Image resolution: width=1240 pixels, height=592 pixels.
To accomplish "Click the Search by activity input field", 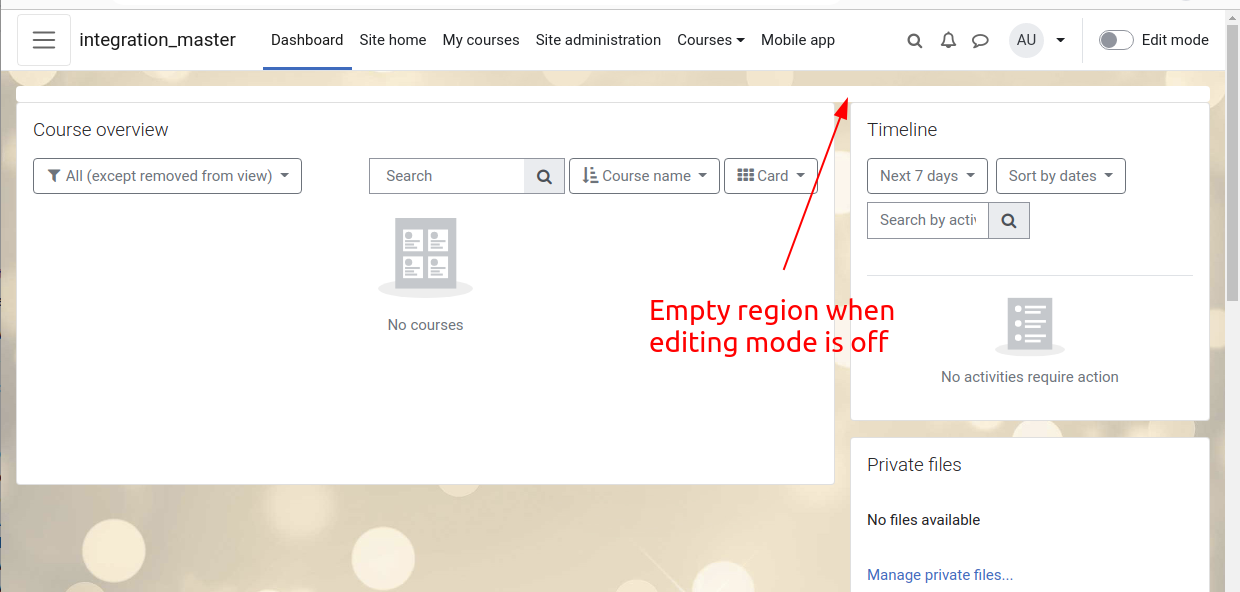I will tap(928, 220).
